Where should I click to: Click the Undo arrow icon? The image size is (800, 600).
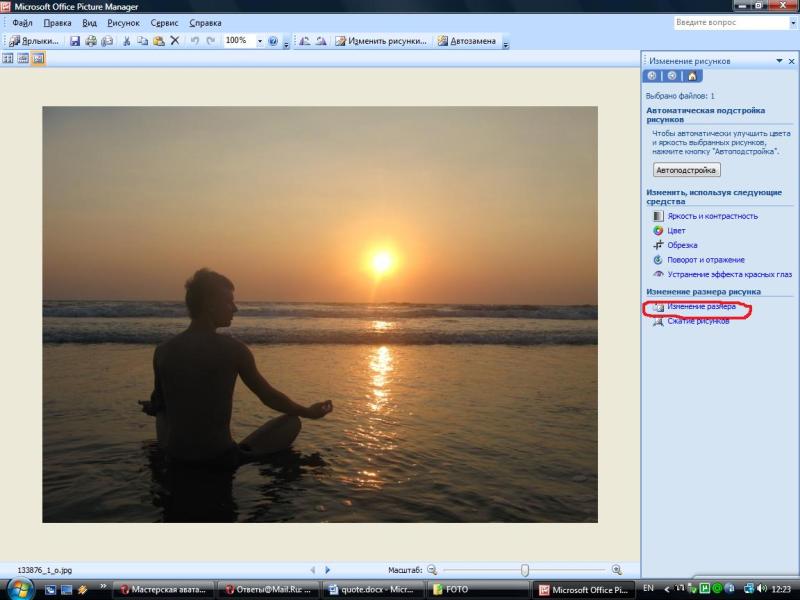[195, 41]
